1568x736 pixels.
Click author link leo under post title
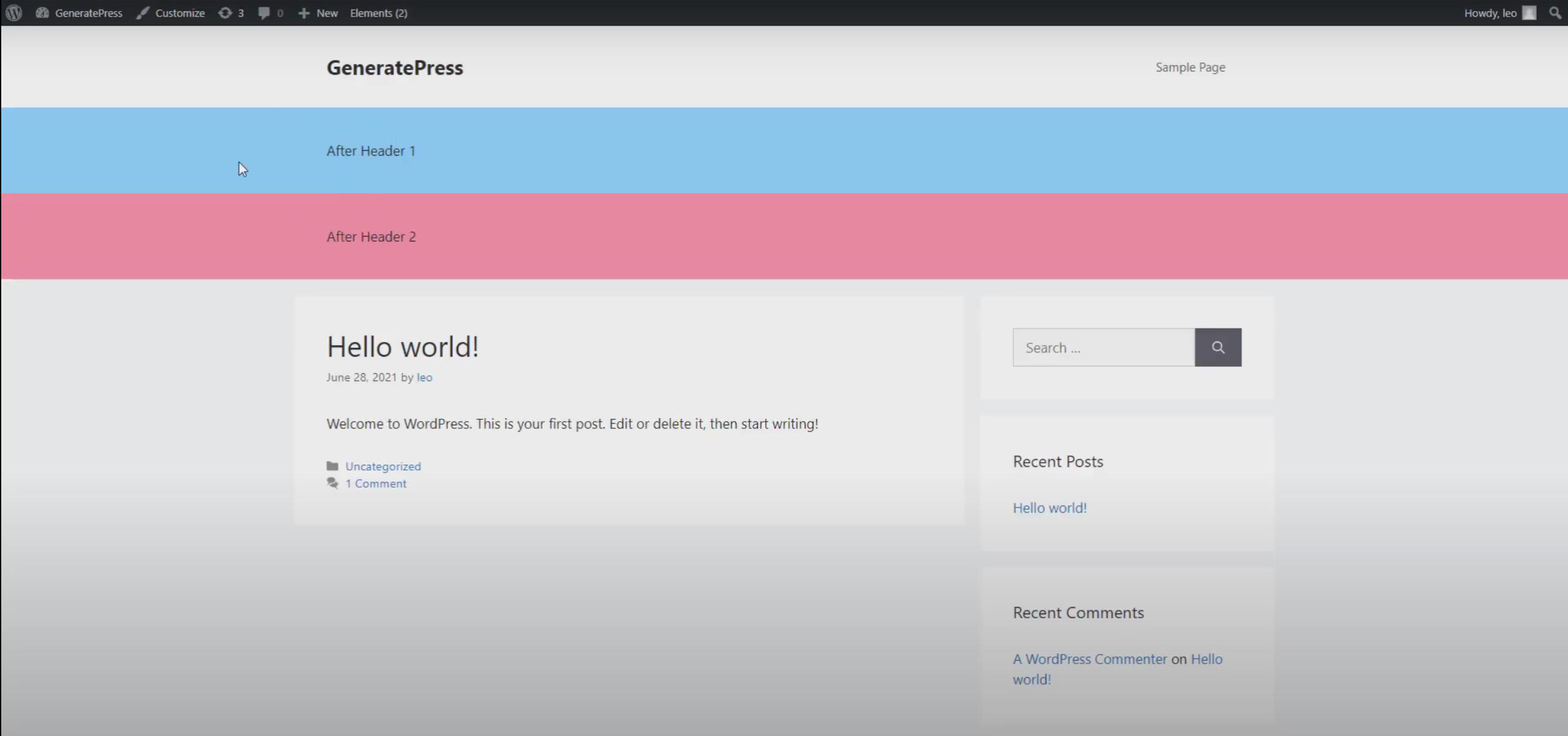tap(424, 377)
